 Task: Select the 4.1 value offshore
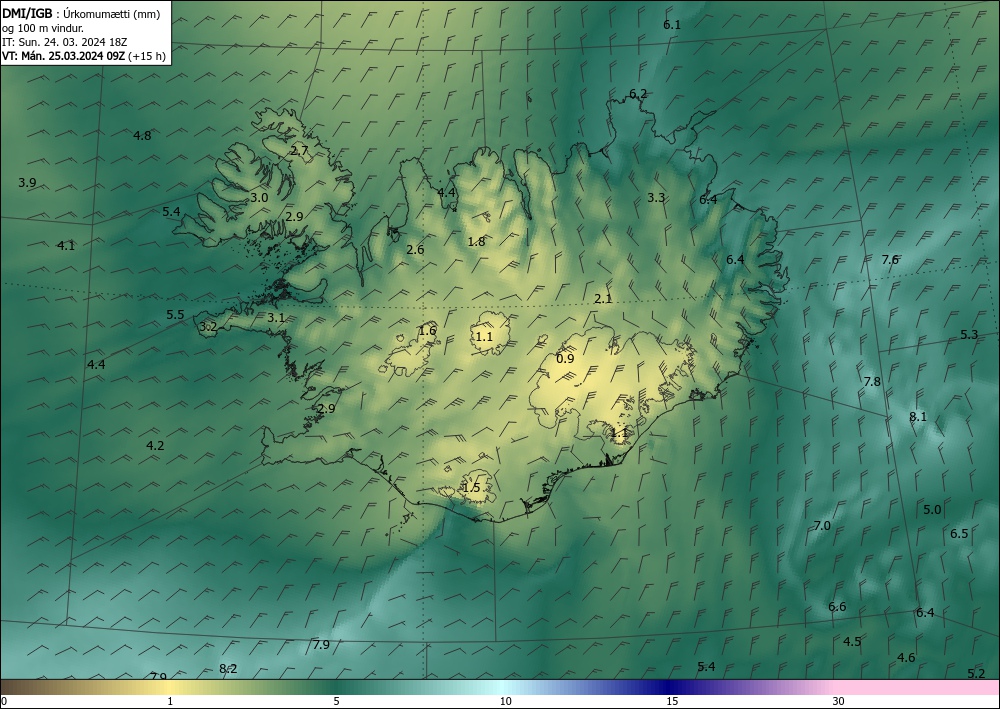[66, 245]
